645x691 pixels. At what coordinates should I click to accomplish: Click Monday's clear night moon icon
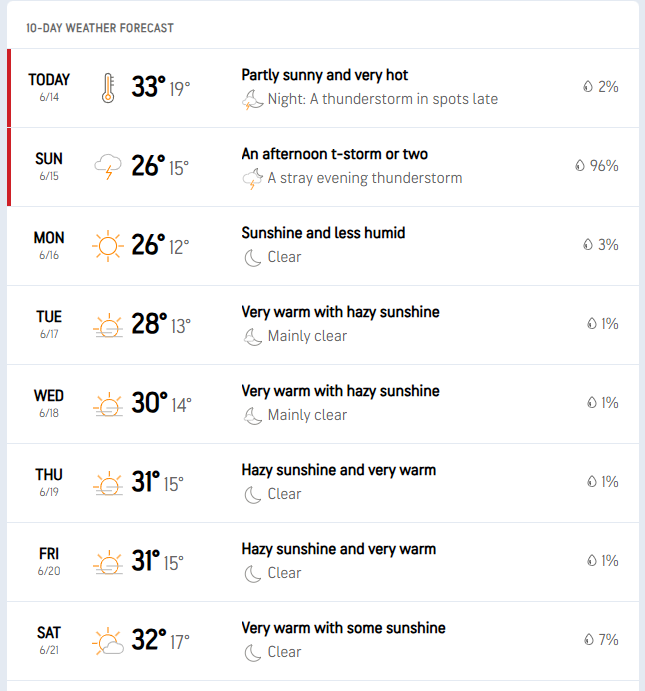(253, 258)
